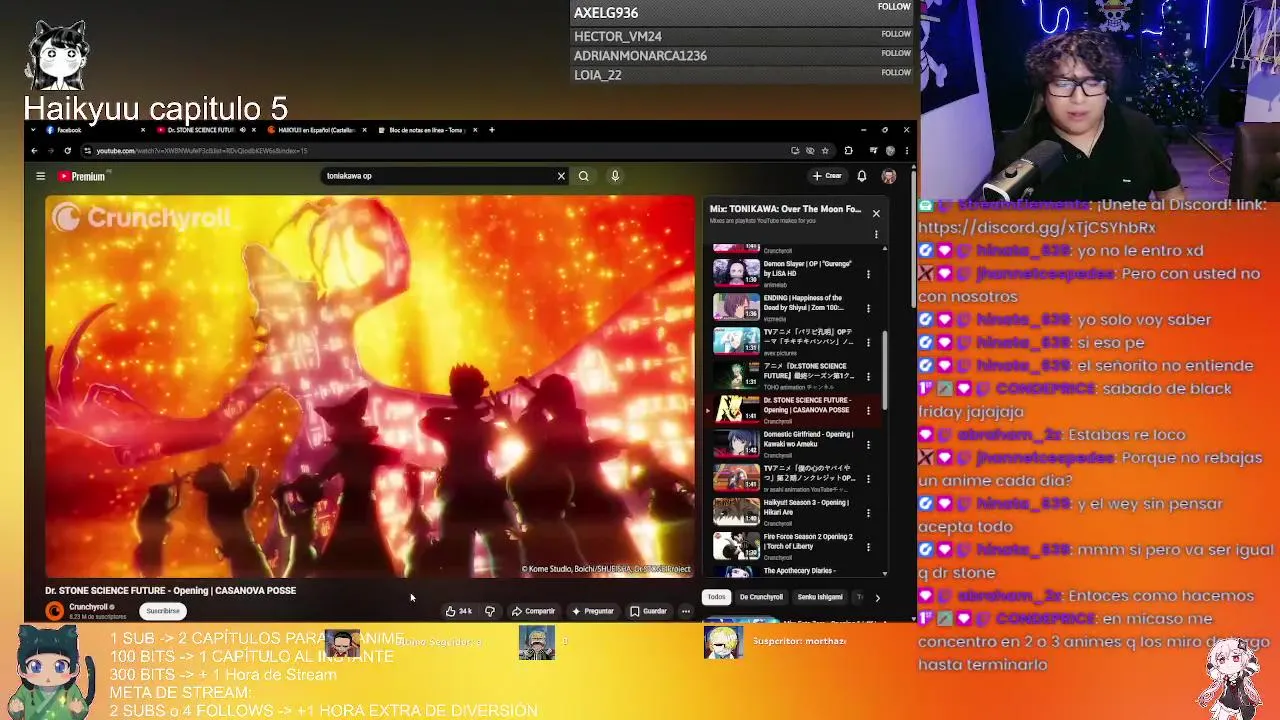Open options for Dr. STONE CASANOVA POSSE entry
The image size is (1280, 720).
pyautogui.click(x=868, y=410)
